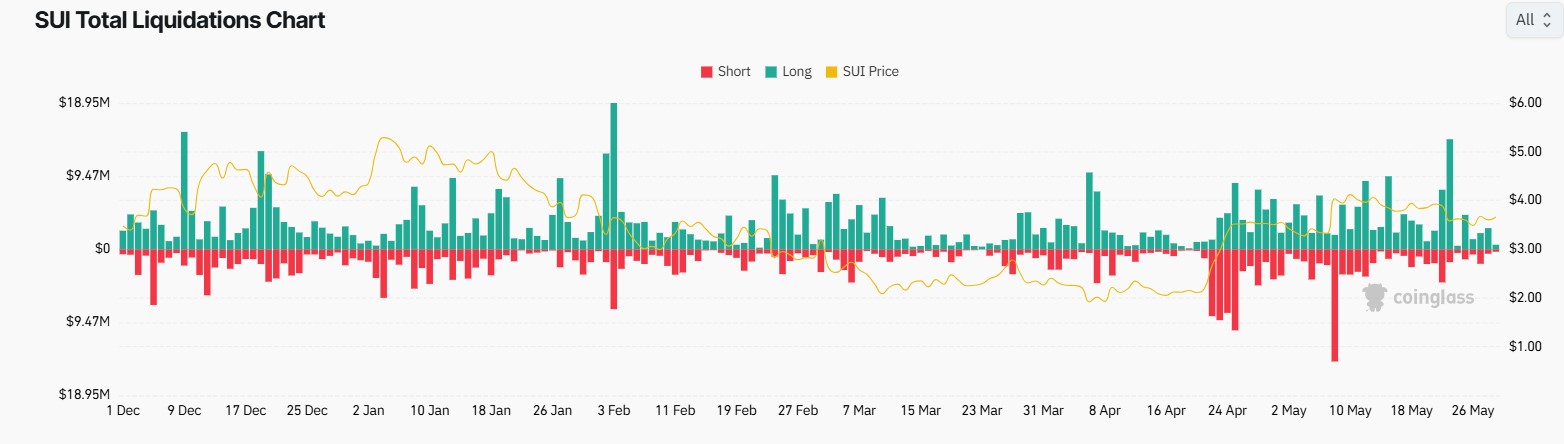Click the up-down arrows in the All selector
Viewport: 1564px width, 444px height.
pos(1546,20)
